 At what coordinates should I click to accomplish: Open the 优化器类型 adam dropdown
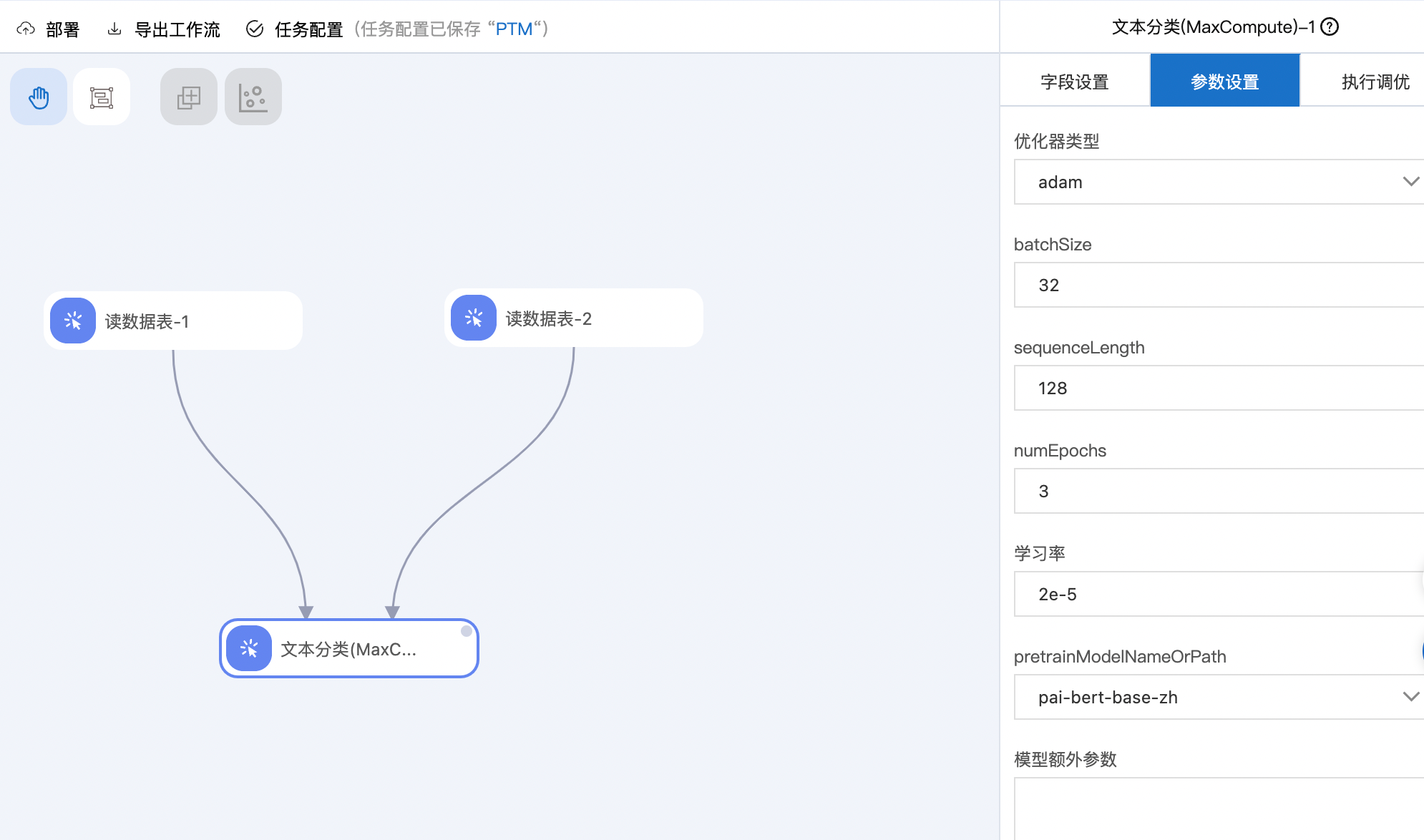coord(1219,182)
